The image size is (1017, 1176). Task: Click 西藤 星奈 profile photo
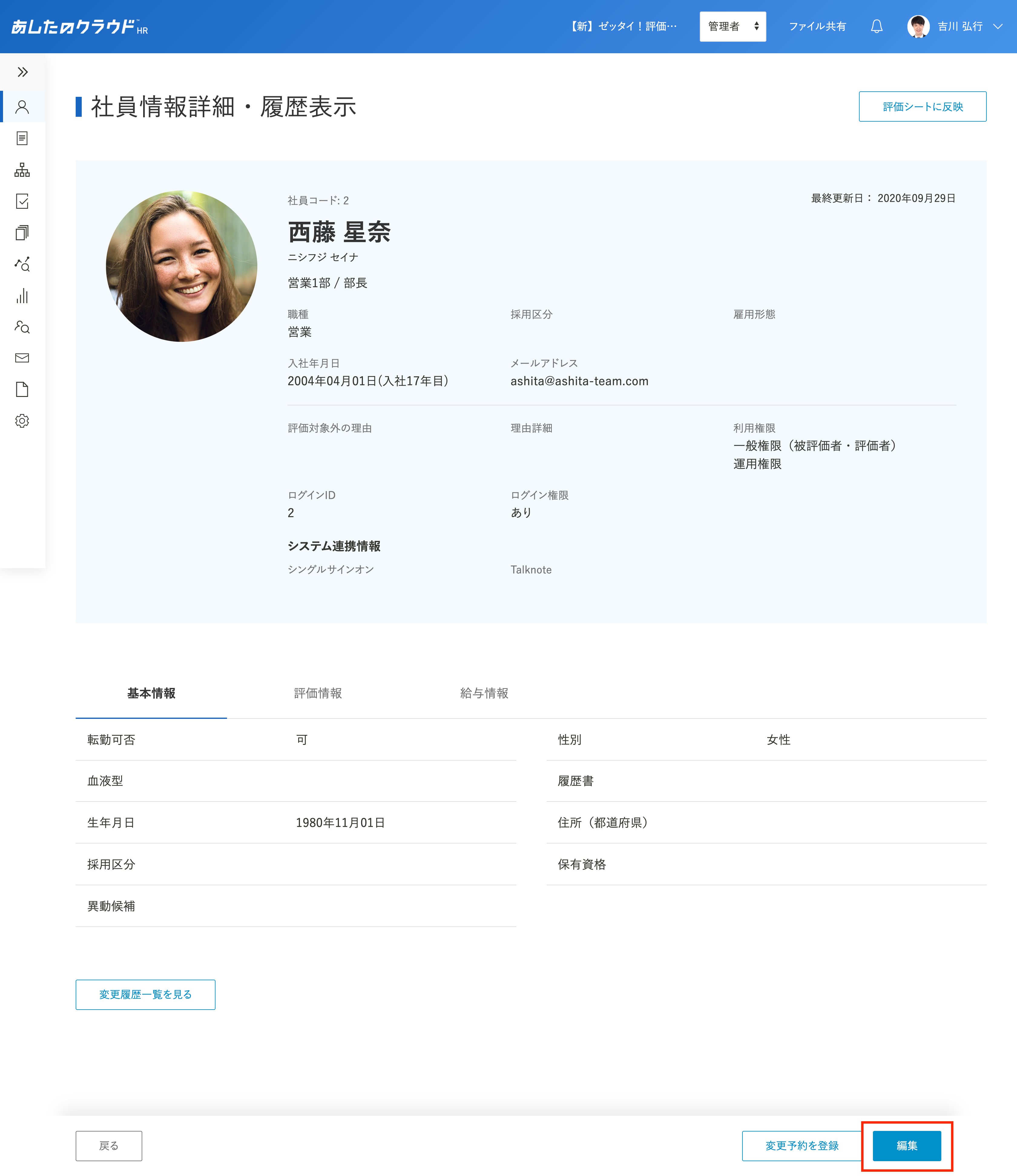(181, 266)
